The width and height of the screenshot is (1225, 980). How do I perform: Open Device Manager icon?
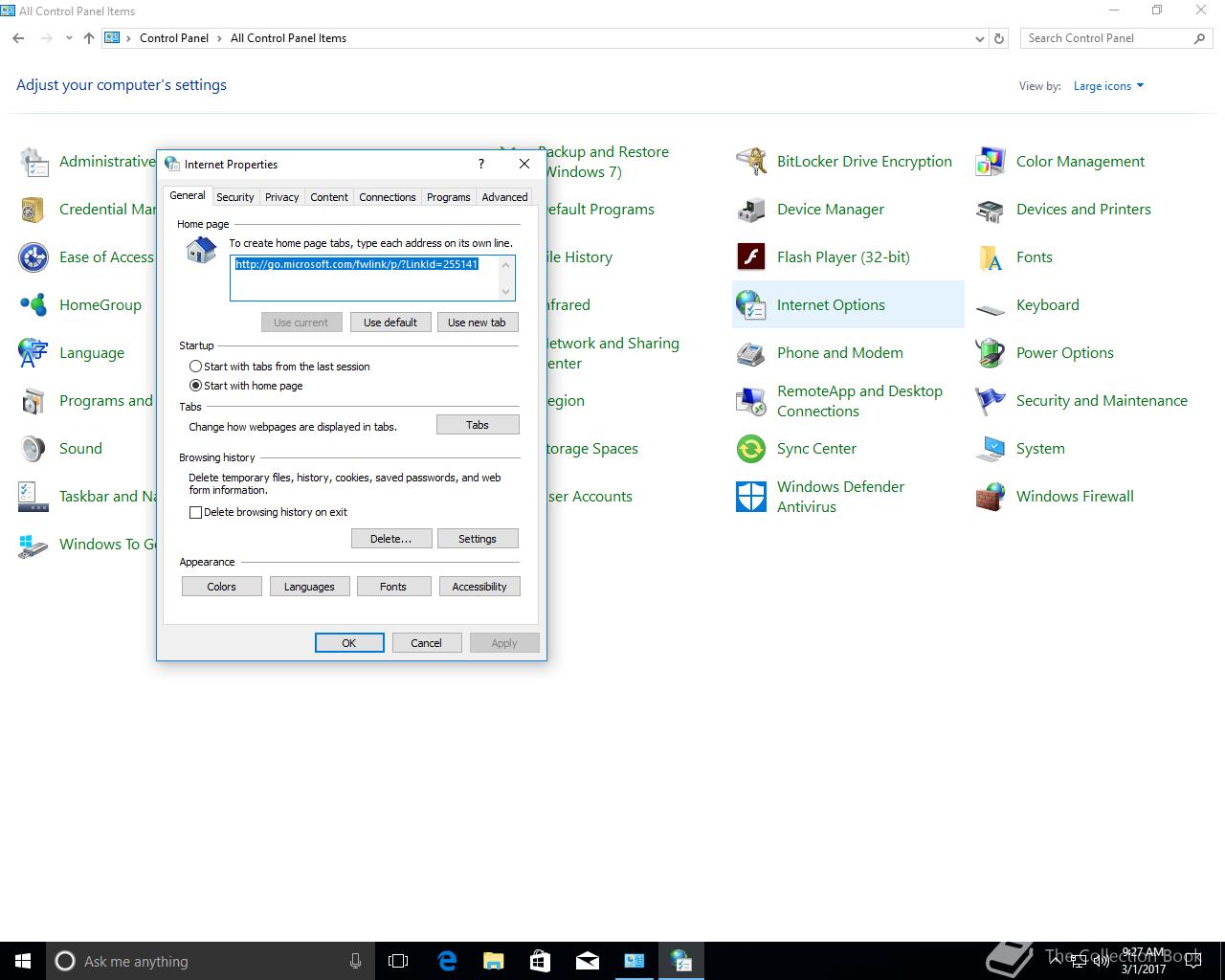pyautogui.click(x=751, y=210)
